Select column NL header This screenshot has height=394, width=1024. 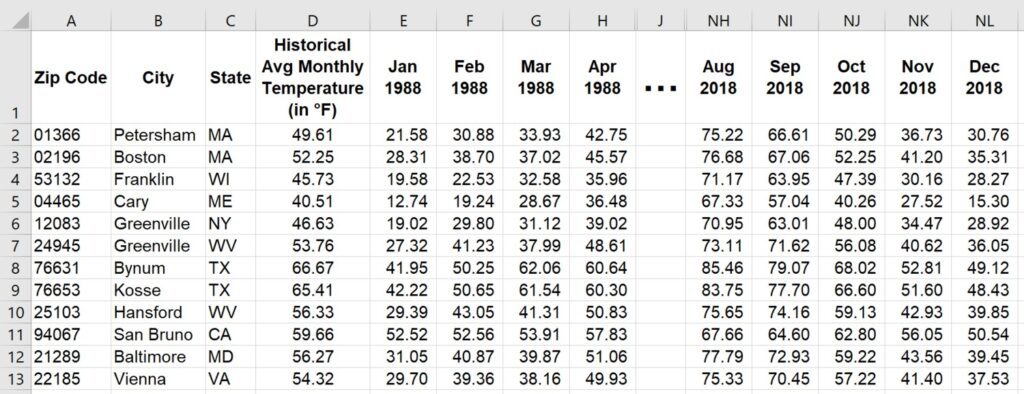point(985,21)
